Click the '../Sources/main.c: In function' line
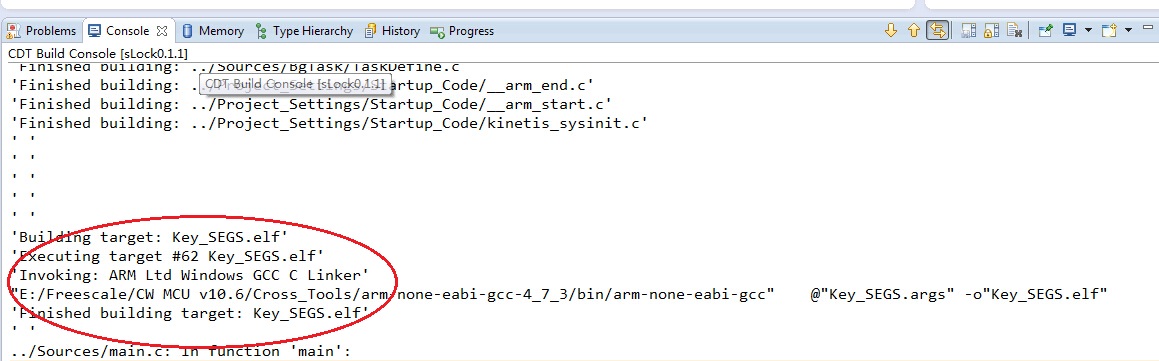Image resolution: width=1159 pixels, height=361 pixels. 180,351
